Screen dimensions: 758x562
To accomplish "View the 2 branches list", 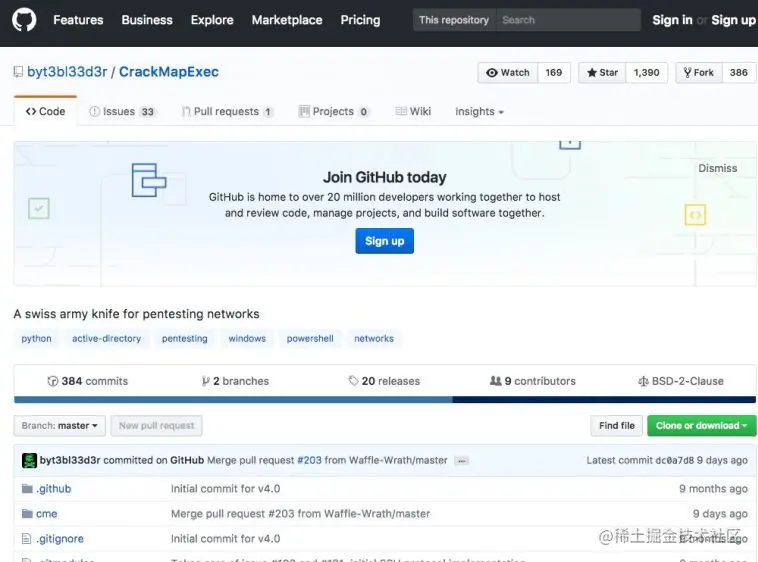I will [235, 381].
